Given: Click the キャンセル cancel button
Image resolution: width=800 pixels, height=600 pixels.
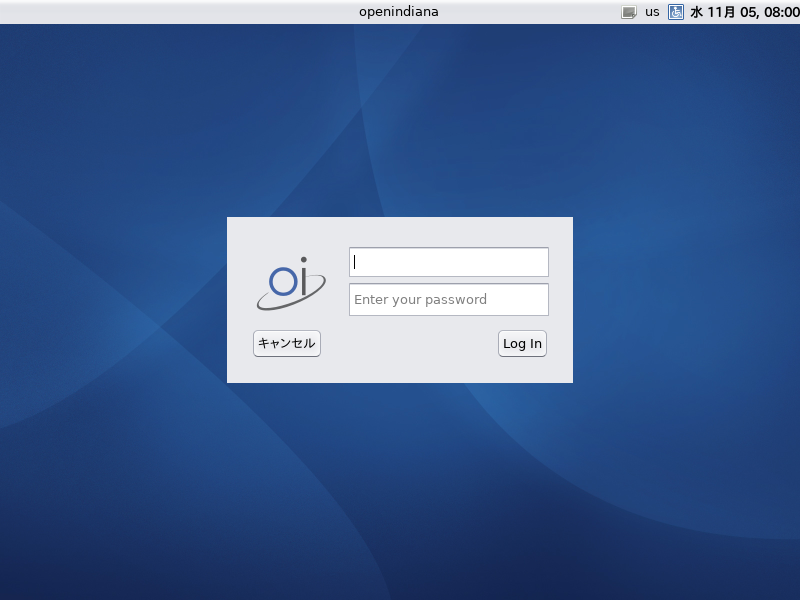Looking at the screenshot, I should pyautogui.click(x=287, y=343).
